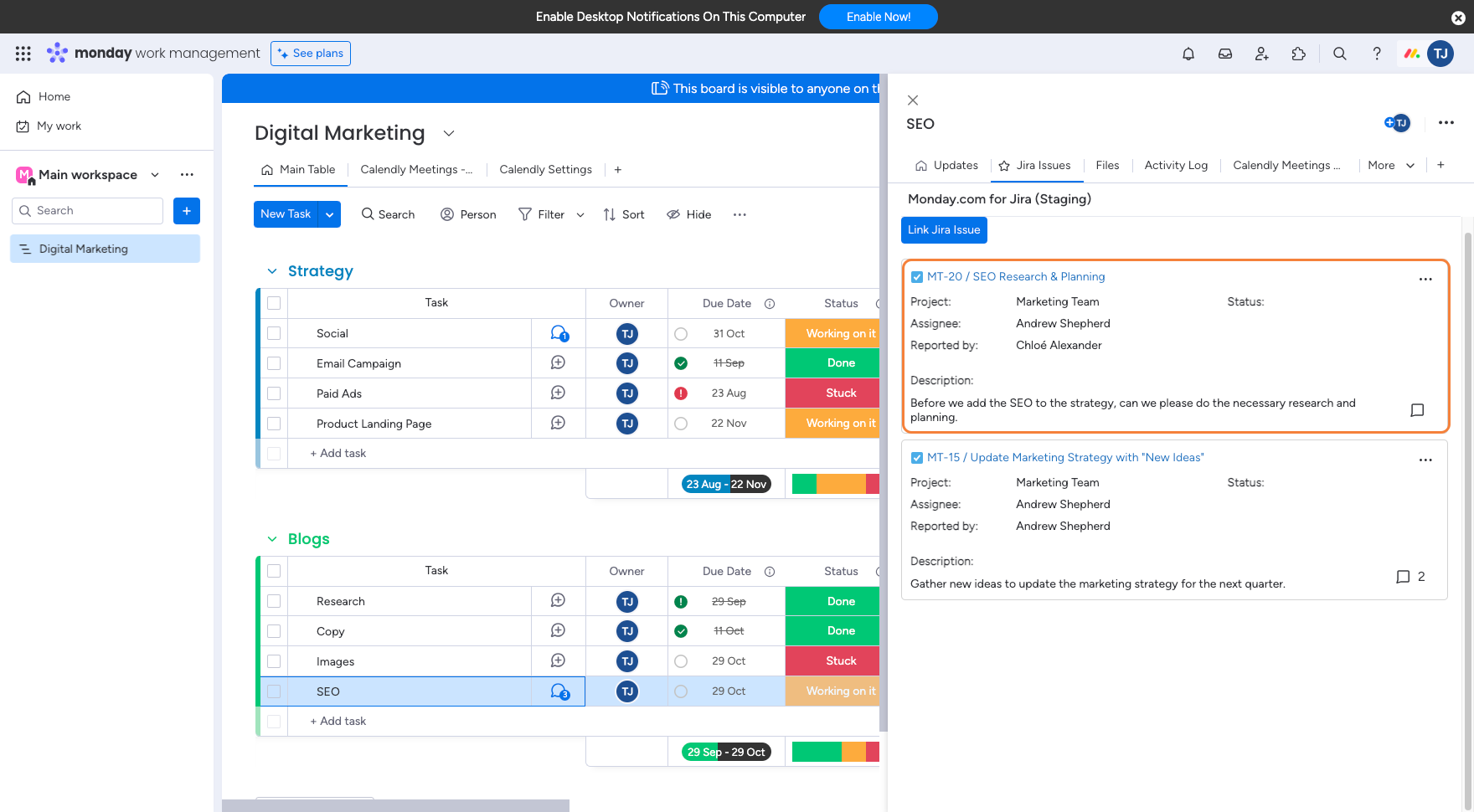Switch to the Activity Log tab

pyautogui.click(x=1175, y=165)
